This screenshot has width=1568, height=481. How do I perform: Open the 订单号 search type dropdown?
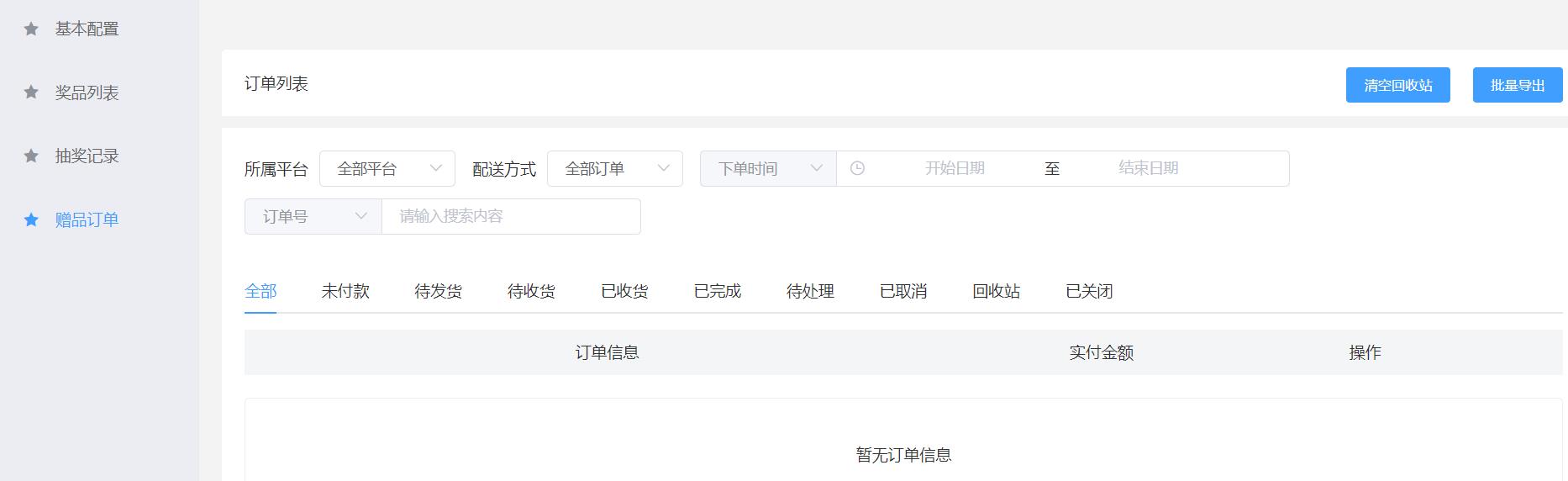(x=313, y=216)
